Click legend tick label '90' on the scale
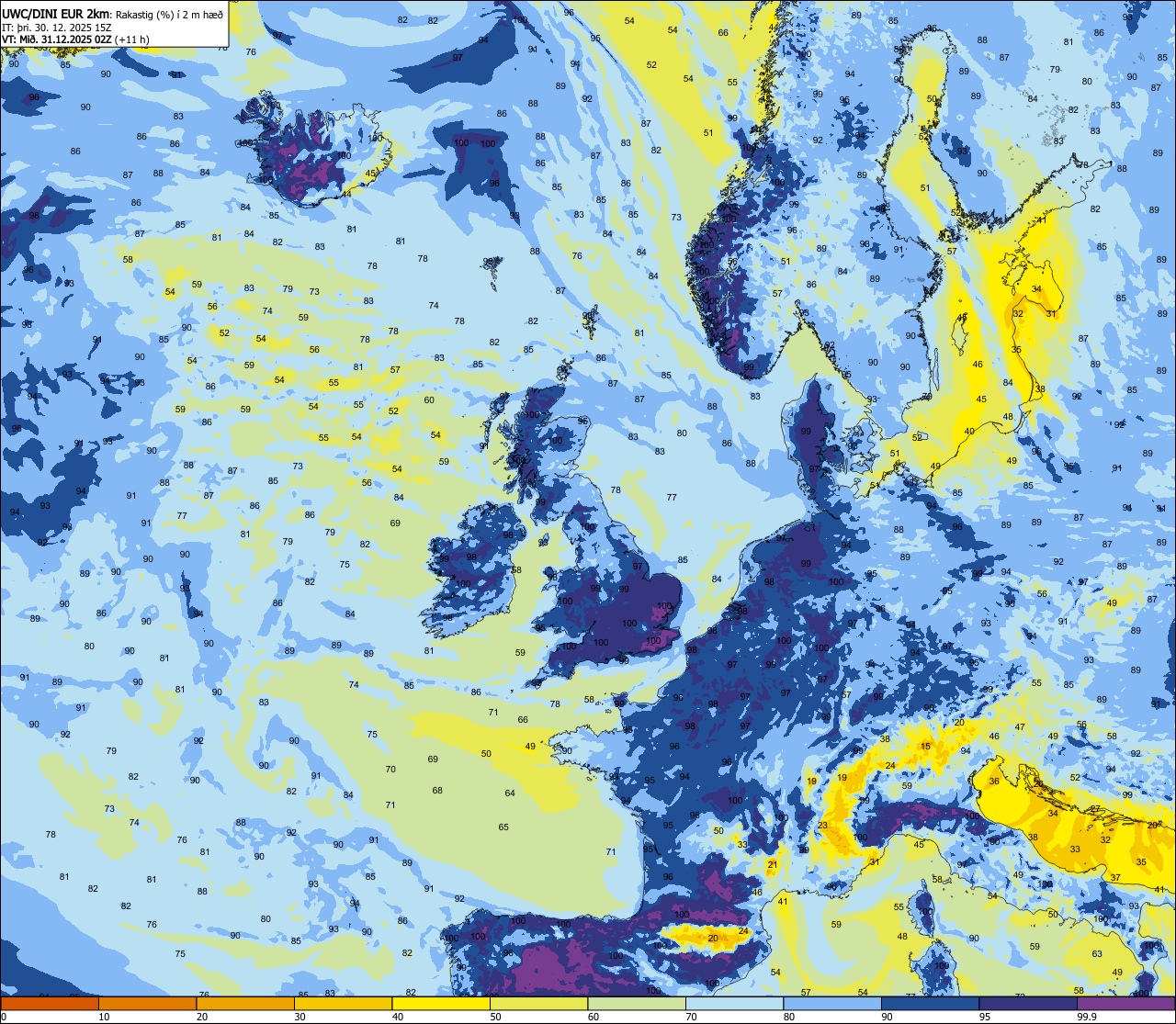 887,1017
